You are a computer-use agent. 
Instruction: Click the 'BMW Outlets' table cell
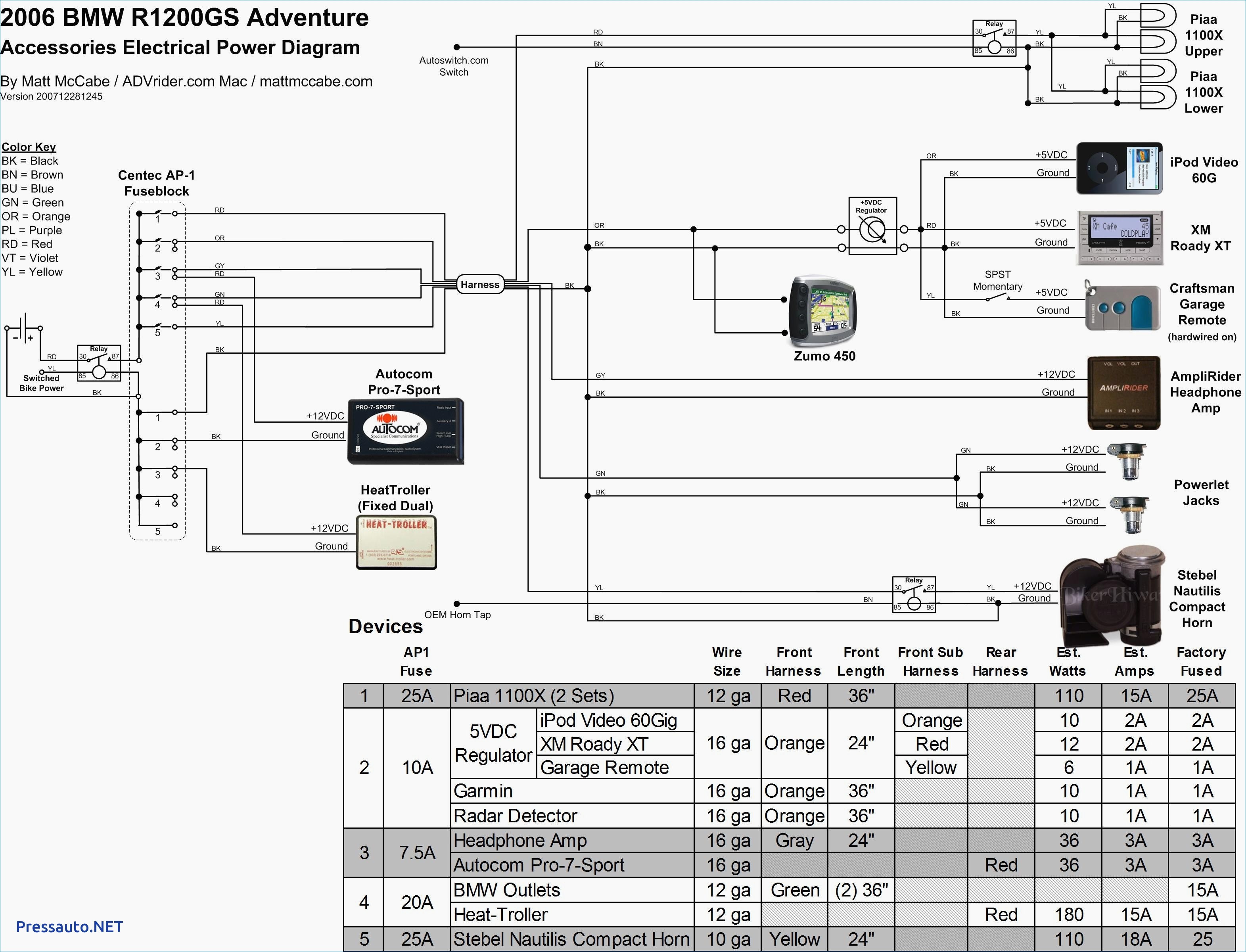coord(572,890)
